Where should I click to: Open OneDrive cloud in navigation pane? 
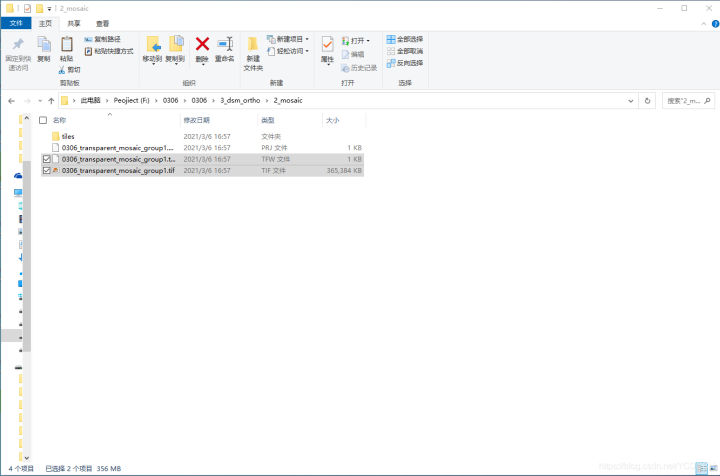coord(18,175)
